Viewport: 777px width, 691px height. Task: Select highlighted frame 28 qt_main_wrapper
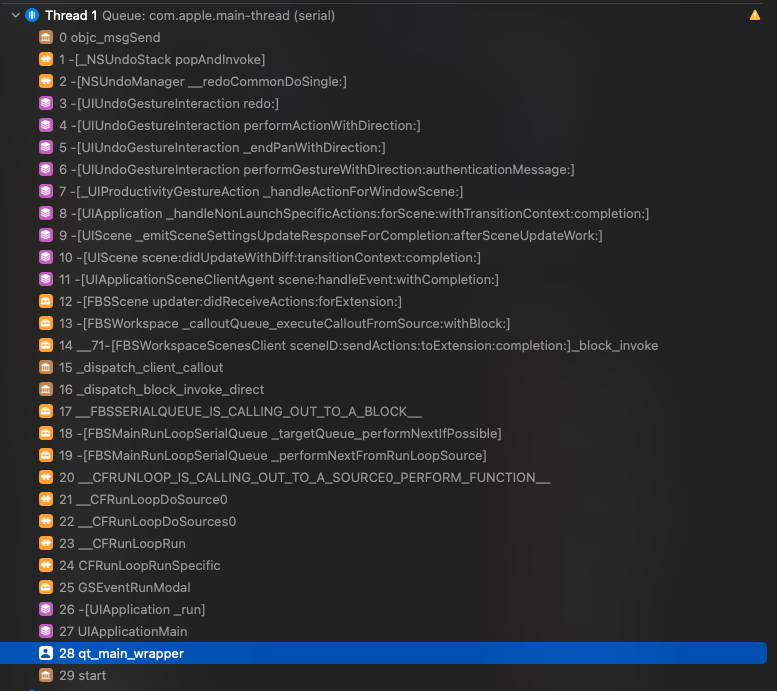click(383, 653)
